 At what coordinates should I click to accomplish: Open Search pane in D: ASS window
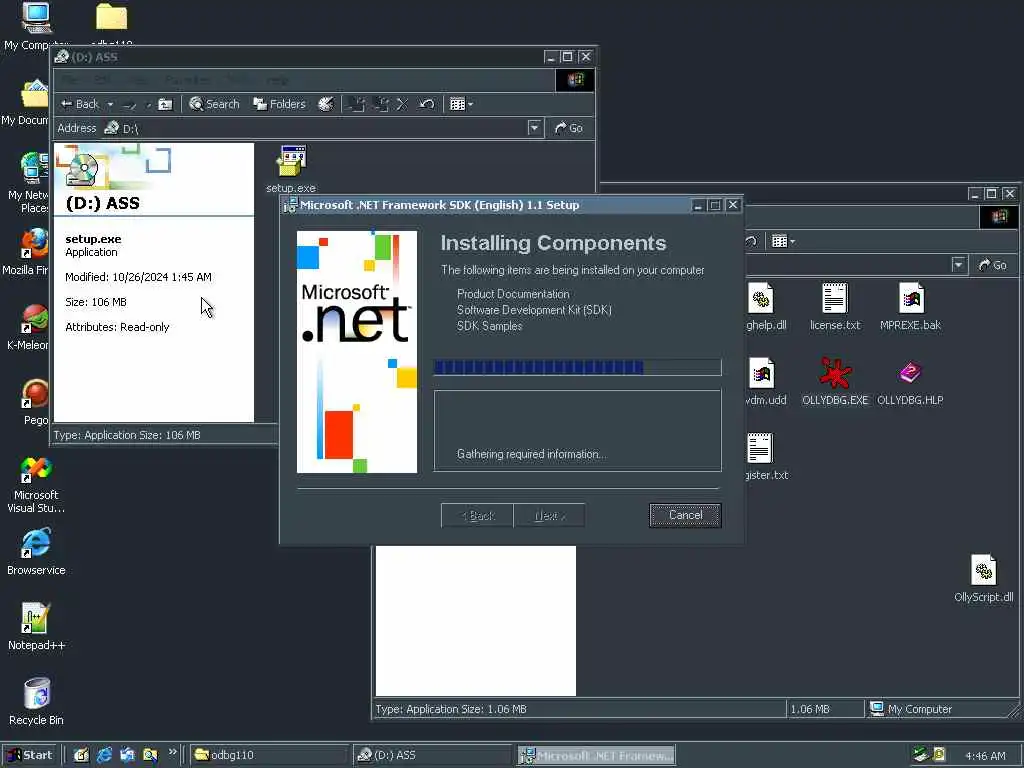(x=214, y=104)
